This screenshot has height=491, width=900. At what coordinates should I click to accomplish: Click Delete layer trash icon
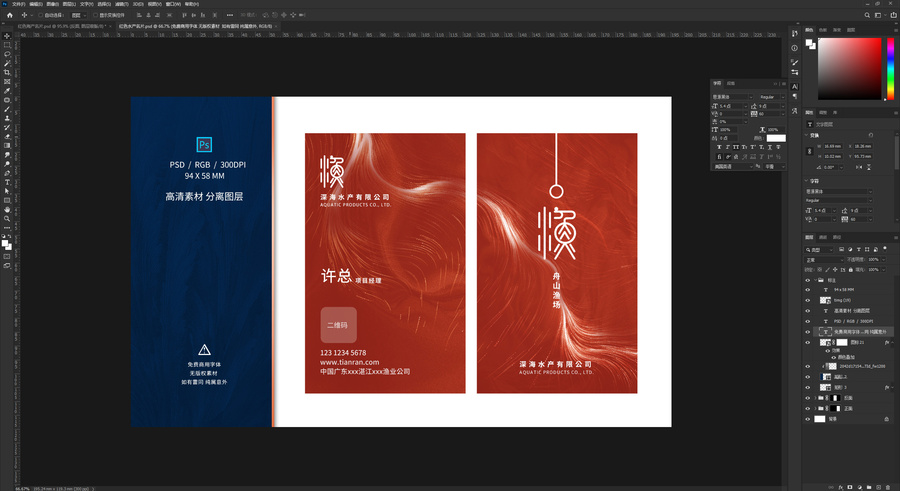tap(887, 488)
